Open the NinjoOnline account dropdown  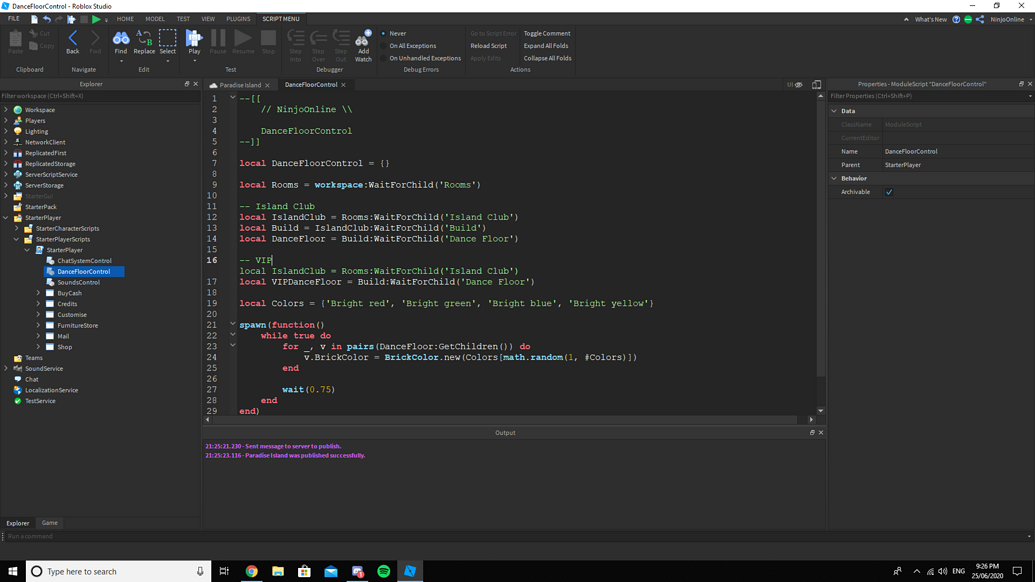point(1010,19)
